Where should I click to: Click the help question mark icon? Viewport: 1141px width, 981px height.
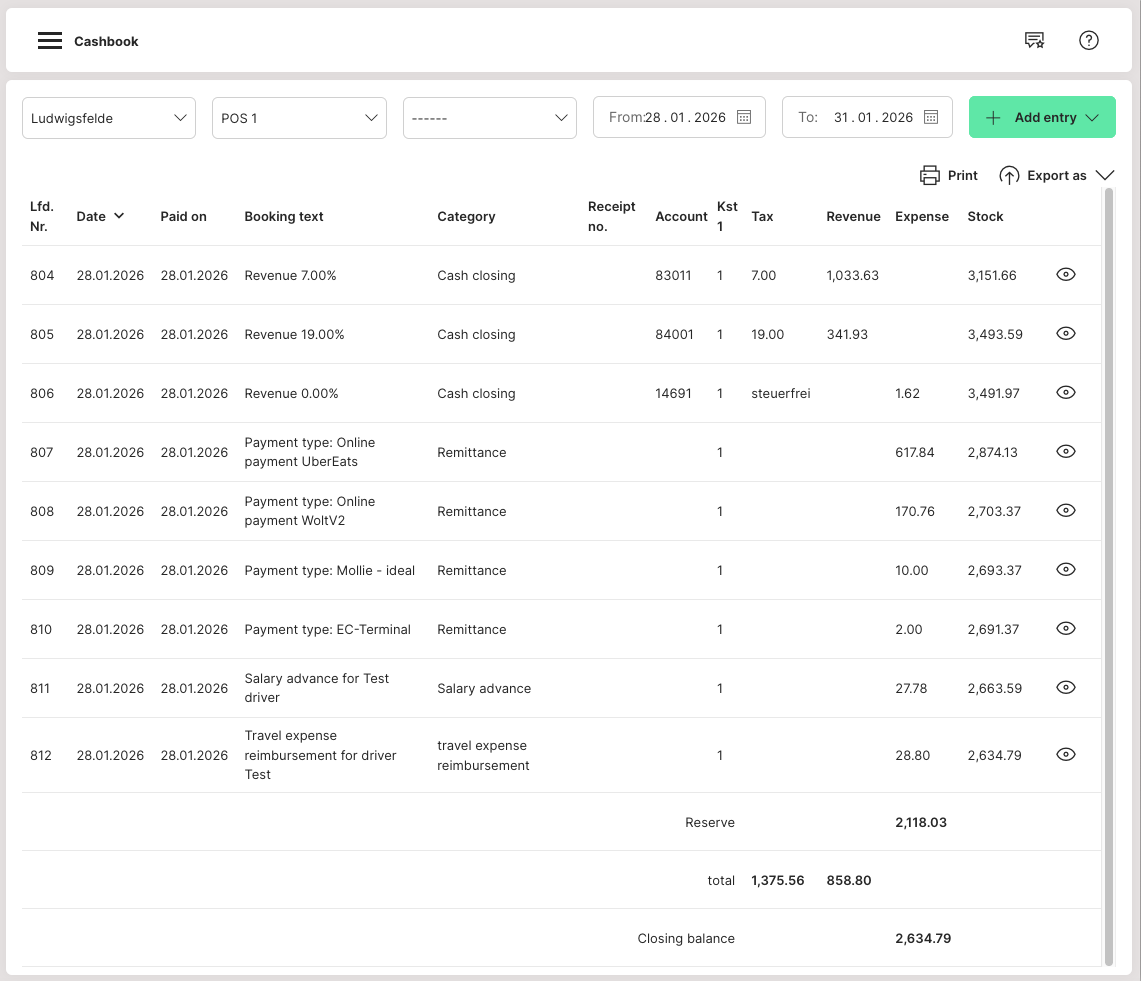[1089, 41]
